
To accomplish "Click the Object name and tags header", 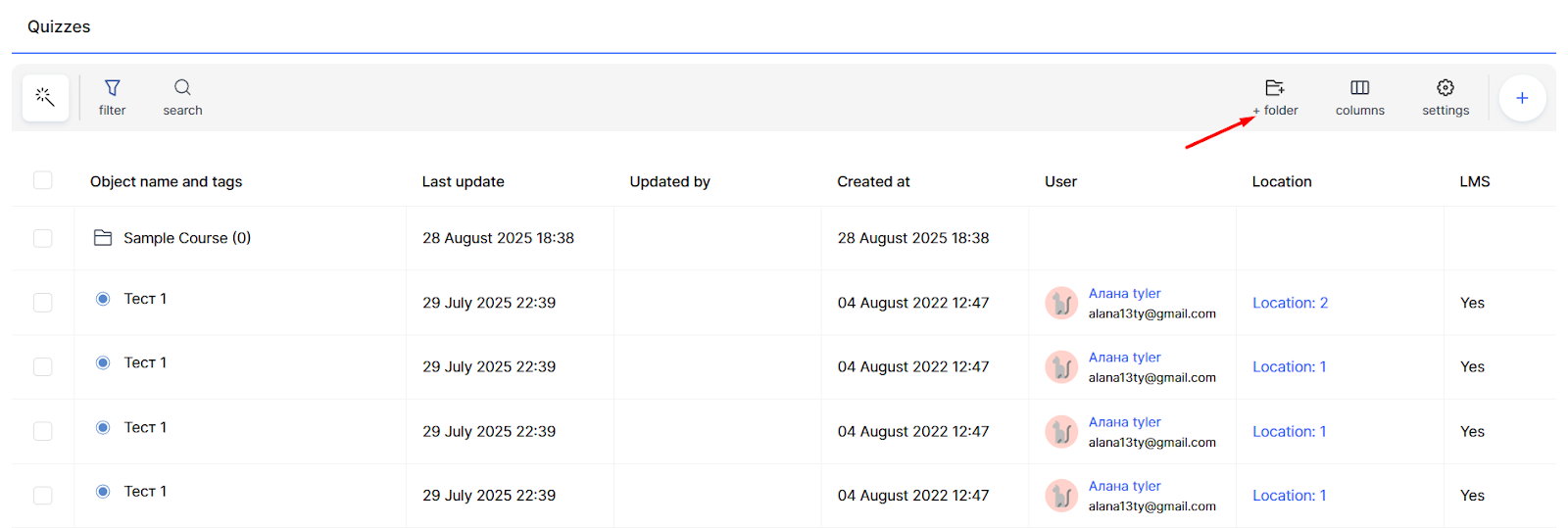I will tap(166, 181).
